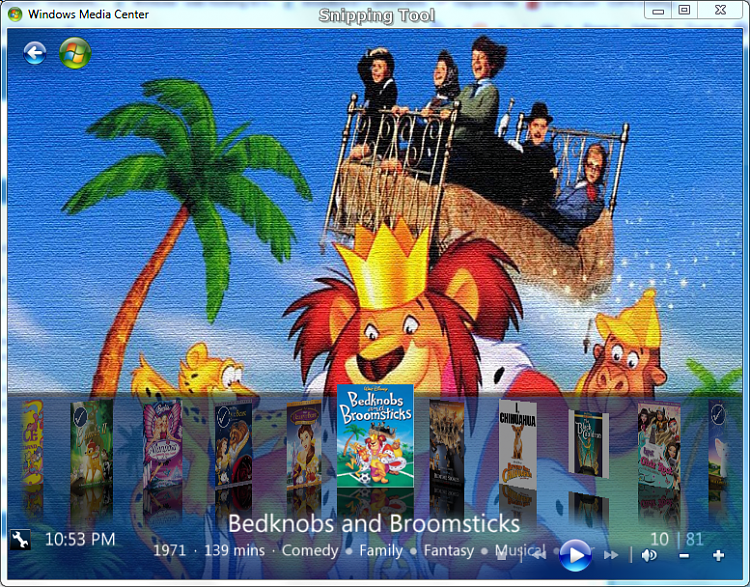
Task: Minimize the Windows Media Center window
Action: [658, 10]
